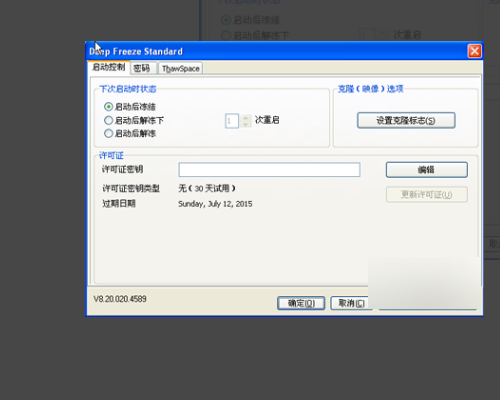Screen dimensions: 500x400
Task: Click the 设置克隆标志(S) button
Action: (406, 120)
